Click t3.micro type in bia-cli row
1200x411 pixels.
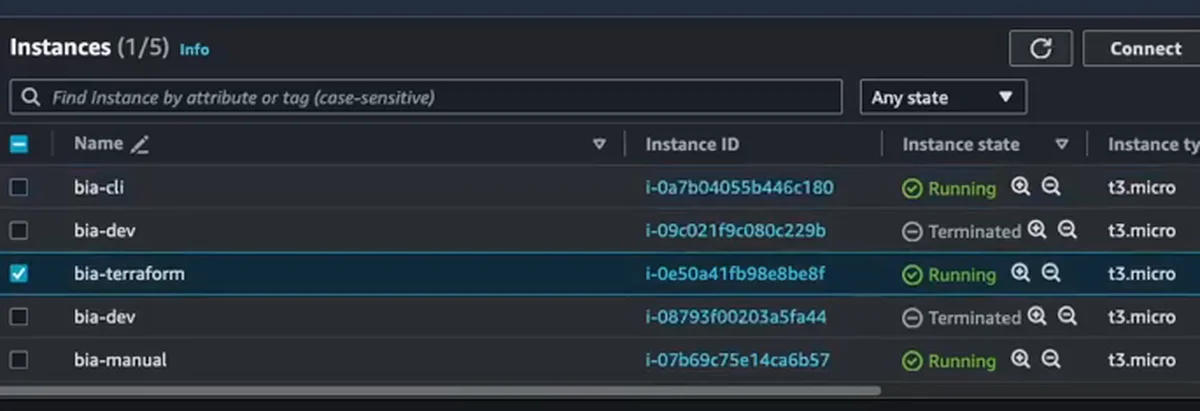[1141, 188]
